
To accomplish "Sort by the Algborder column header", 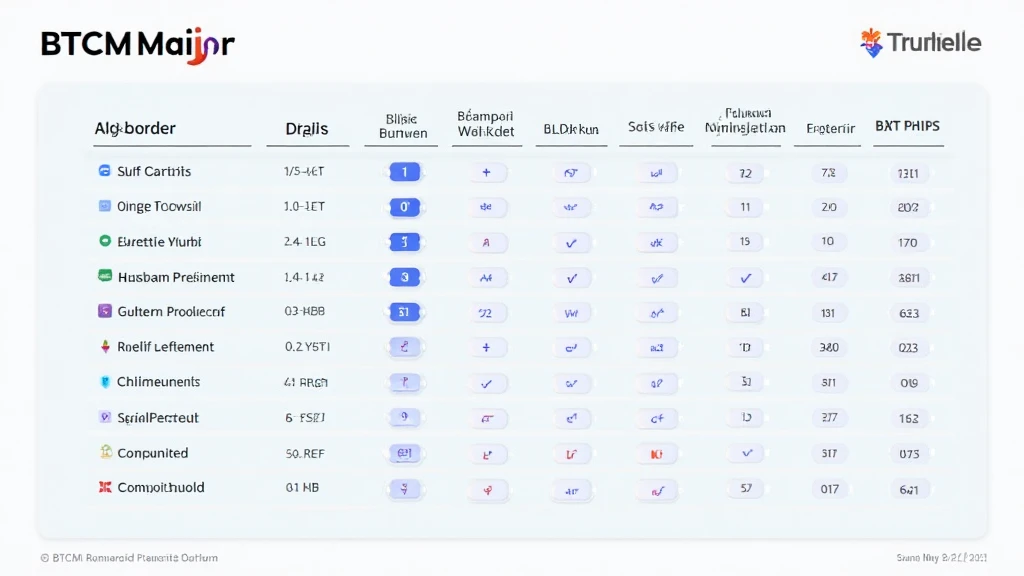I will point(135,128).
